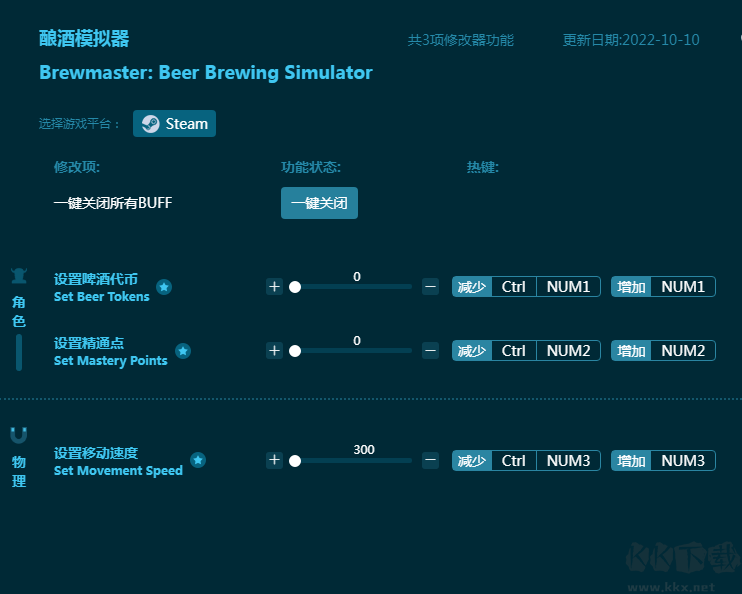Screen dimensions: 742x594
Task: Click the 增加 hotkey label for Mastery Points
Action: [631, 351]
